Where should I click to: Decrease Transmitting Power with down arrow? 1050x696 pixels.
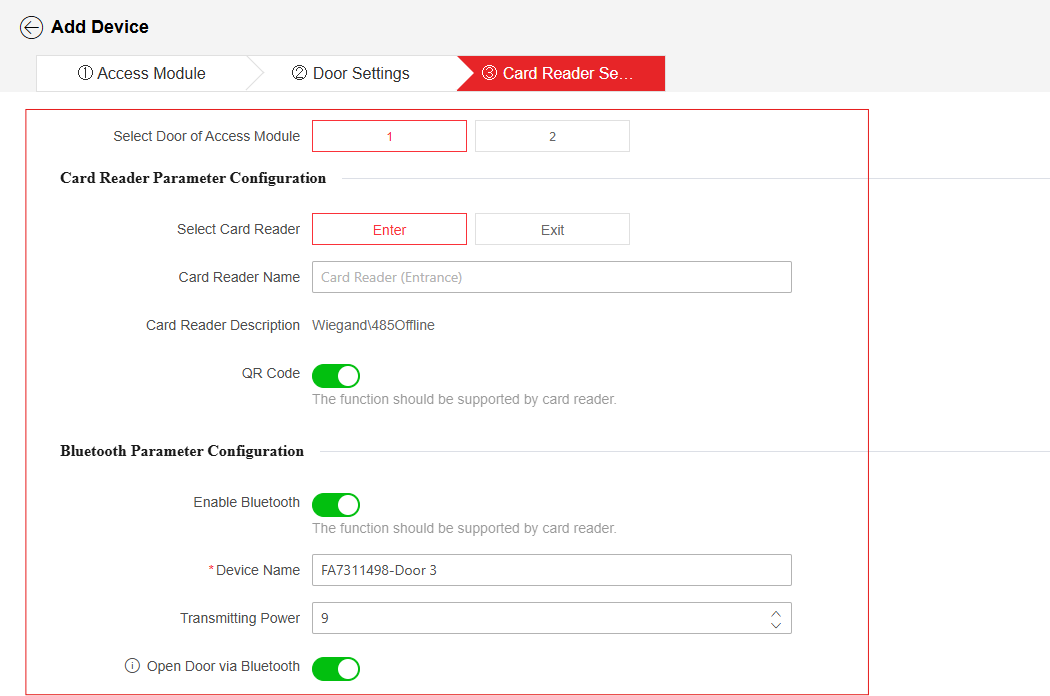(775, 625)
